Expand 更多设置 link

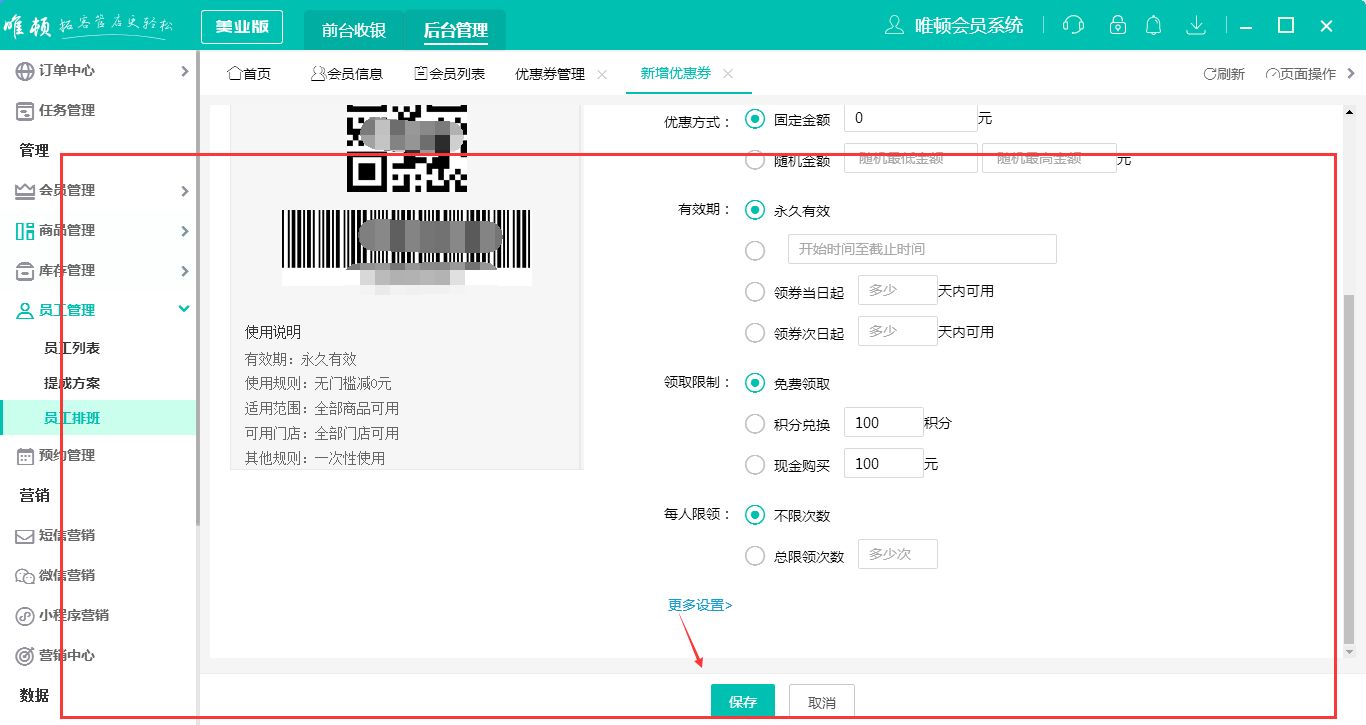(700, 605)
